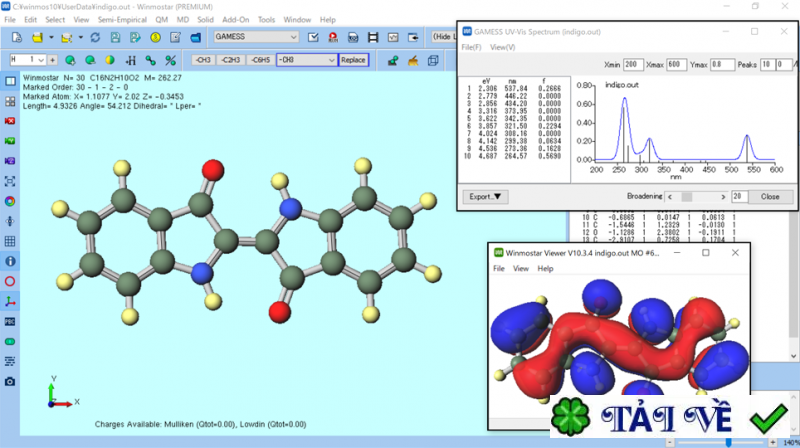Screen dimensions: 800x448
Task: Open View(V) menu in spectrum window
Action: pos(503,47)
